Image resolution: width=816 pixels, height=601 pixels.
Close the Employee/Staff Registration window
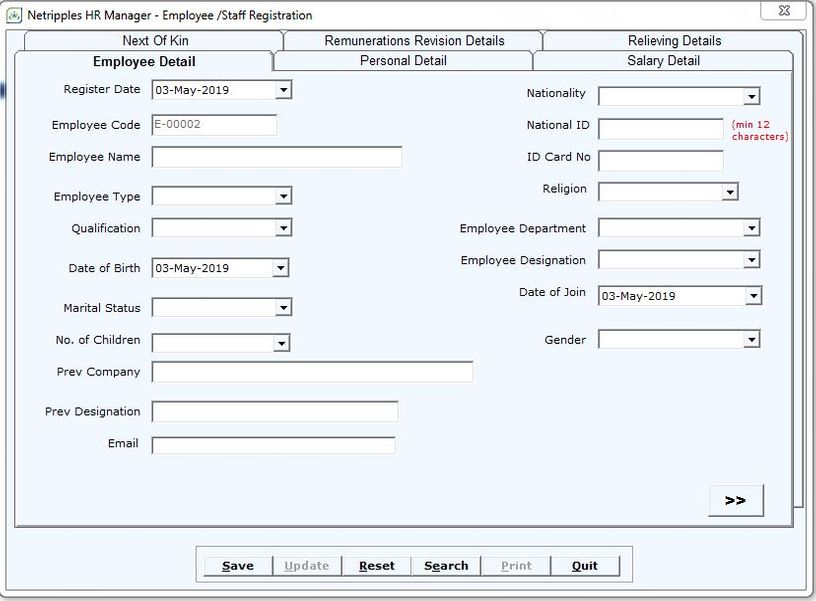[x=784, y=10]
